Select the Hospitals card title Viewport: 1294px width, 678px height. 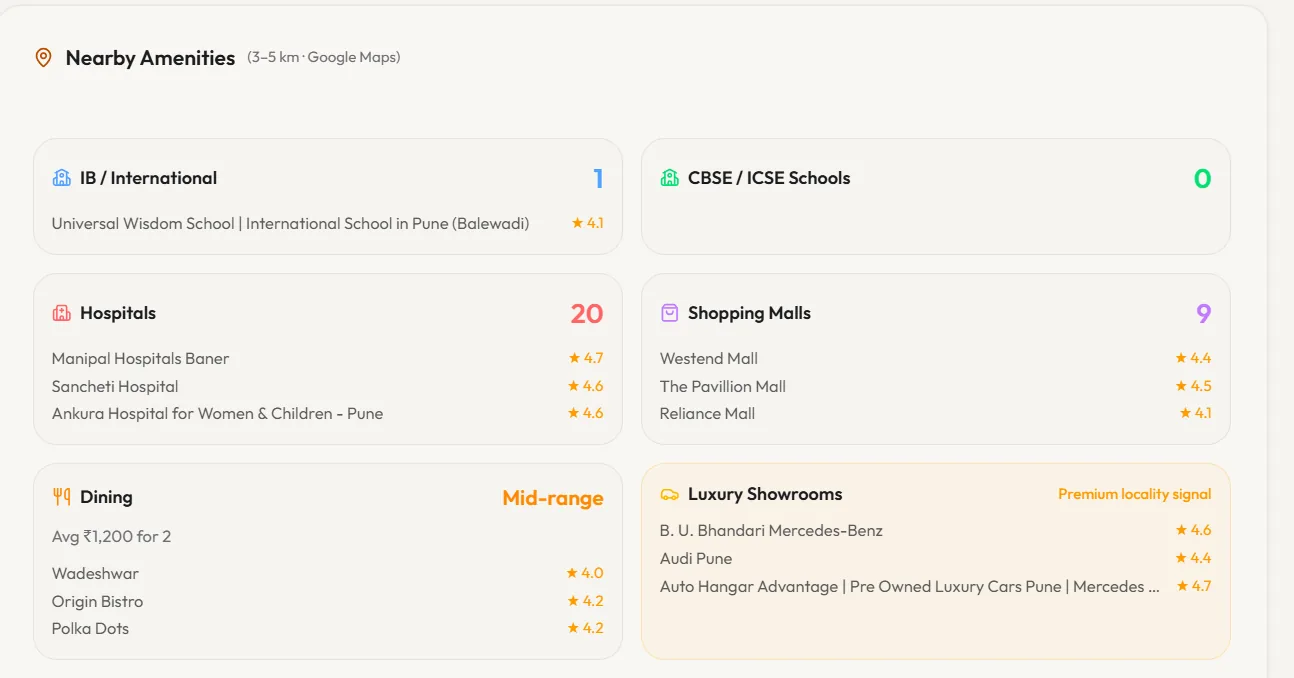tap(118, 313)
